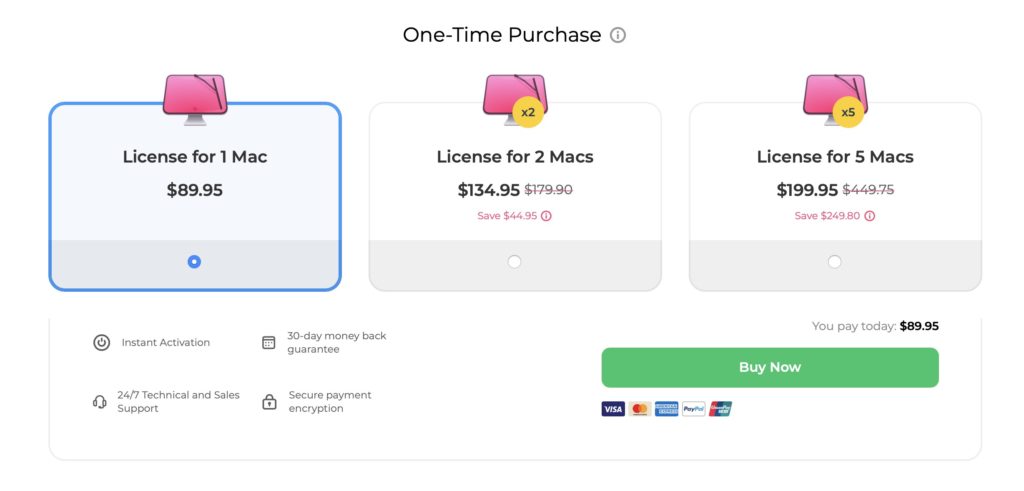
Task: Click the 30-day money back calendar icon
Action: tap(268, 343)
